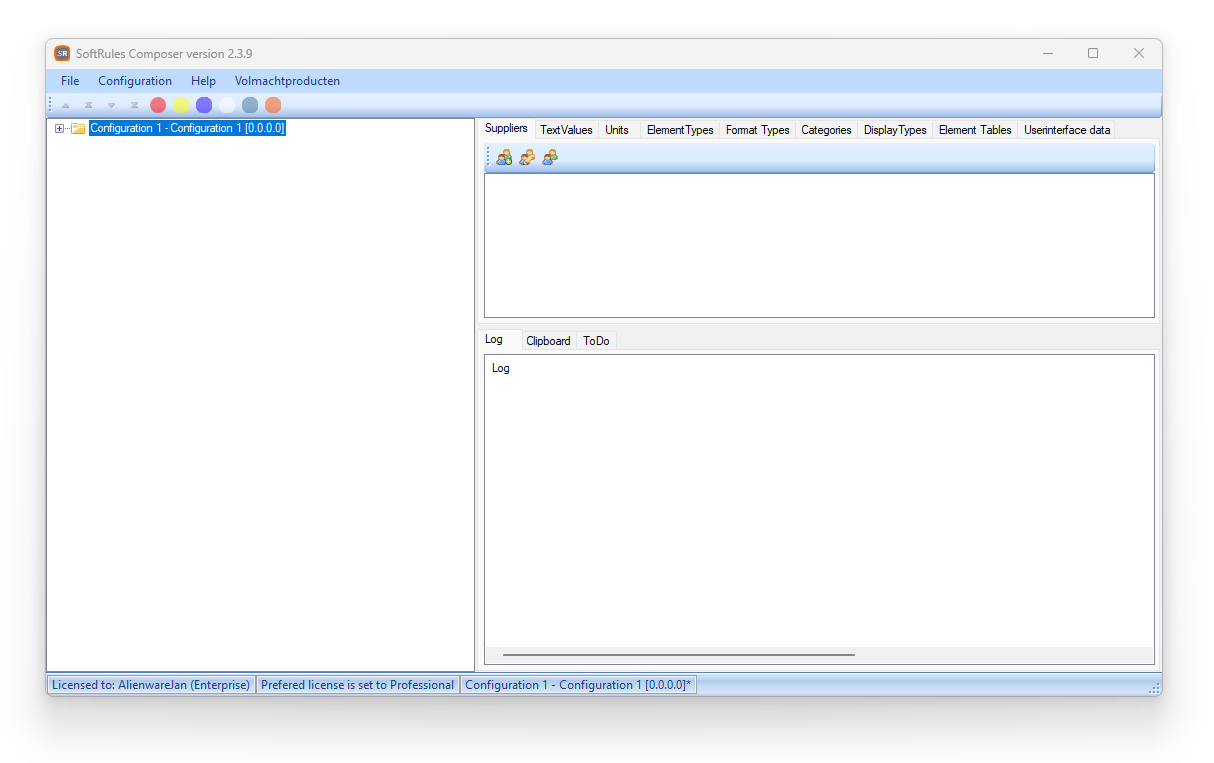Select the purple-blue circle in the toolbar

click(x=204, y=105)
